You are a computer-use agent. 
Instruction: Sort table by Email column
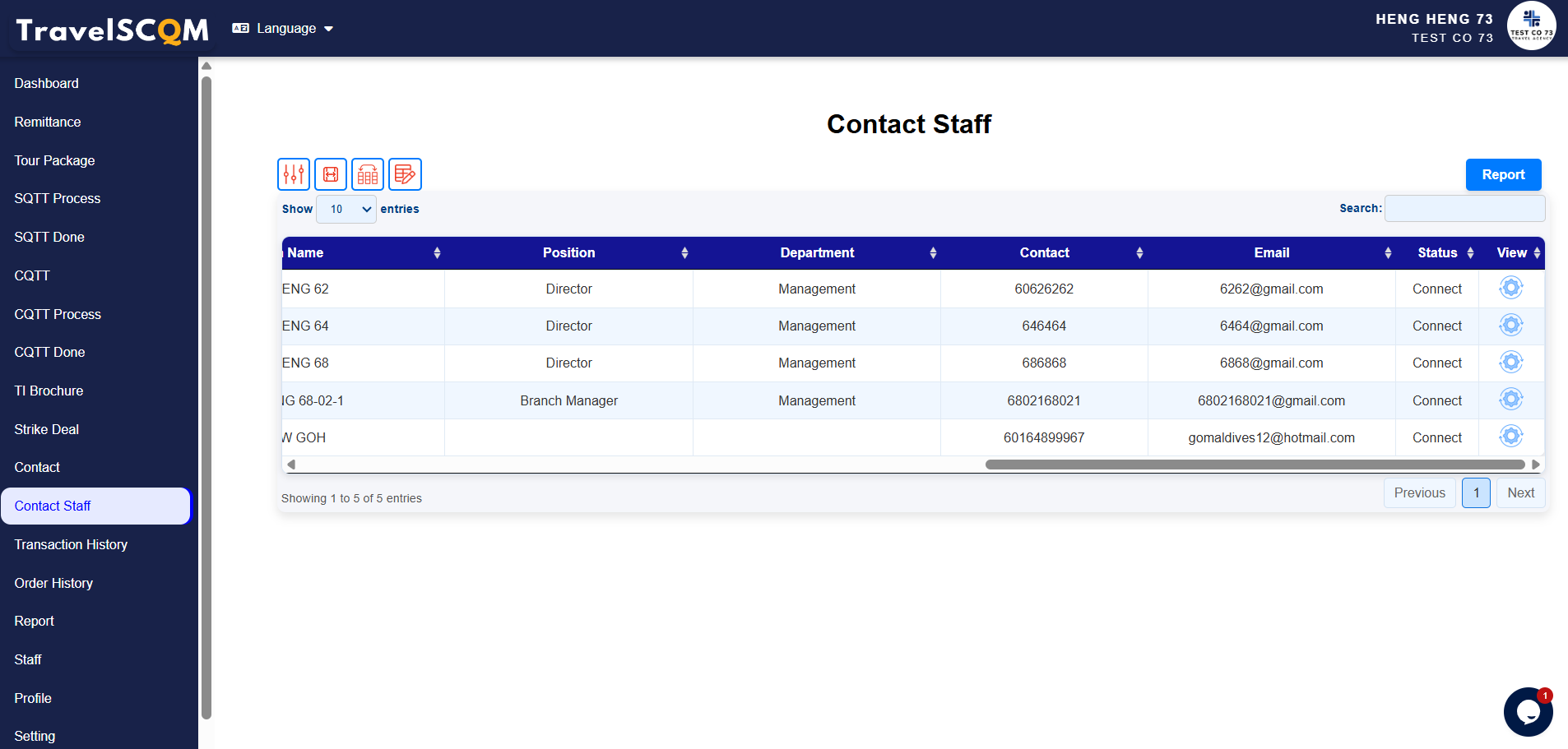1271,253
